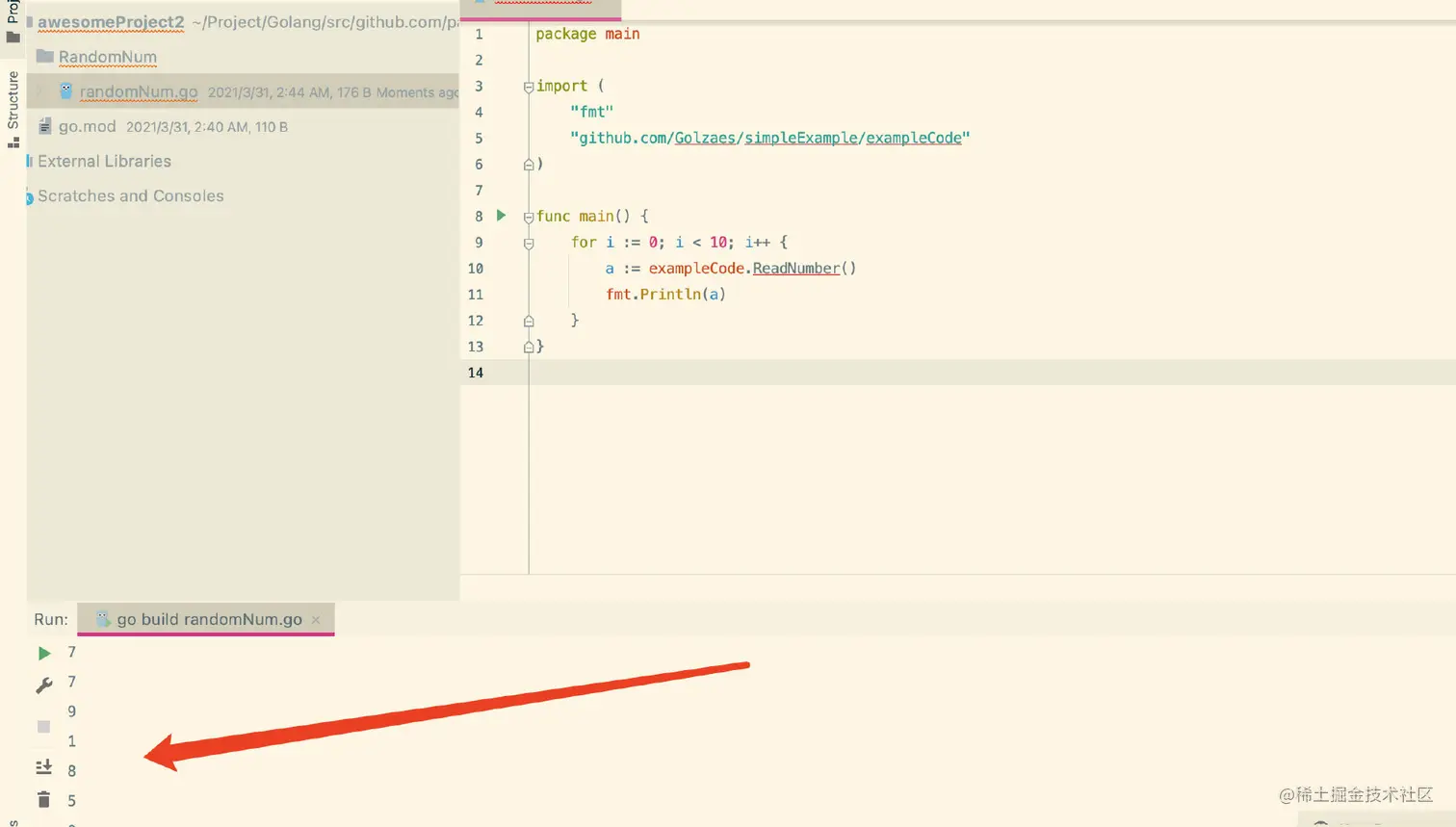Click line number 10 in the editor gutter
Image resolution: width=1456 pixels, height=827 pixels.
click(476, 268)
